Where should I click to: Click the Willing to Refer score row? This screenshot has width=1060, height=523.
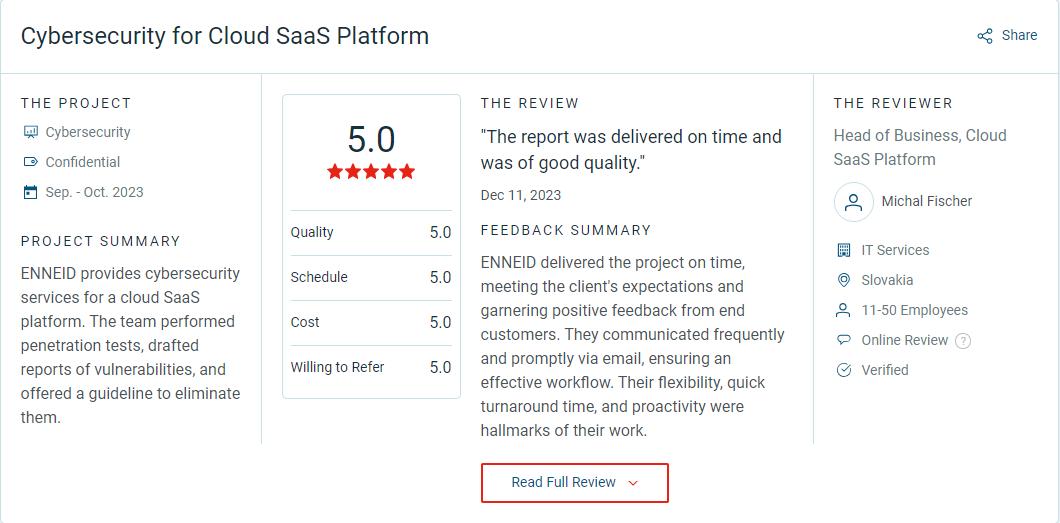click(371, 367)
